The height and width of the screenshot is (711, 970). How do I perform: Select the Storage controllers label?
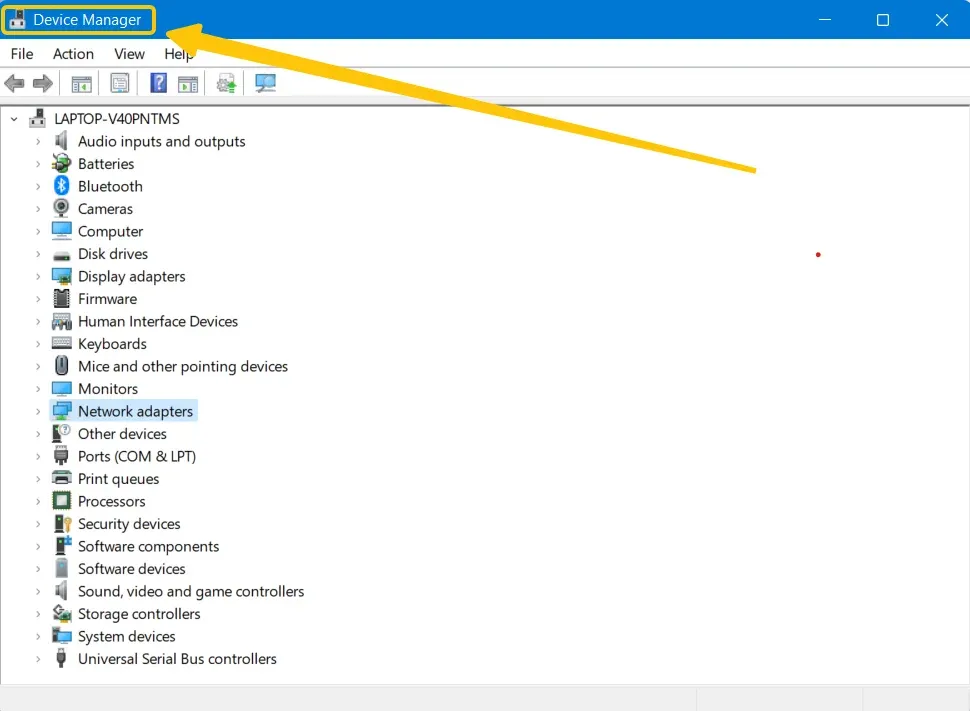[x=139, y=613]
